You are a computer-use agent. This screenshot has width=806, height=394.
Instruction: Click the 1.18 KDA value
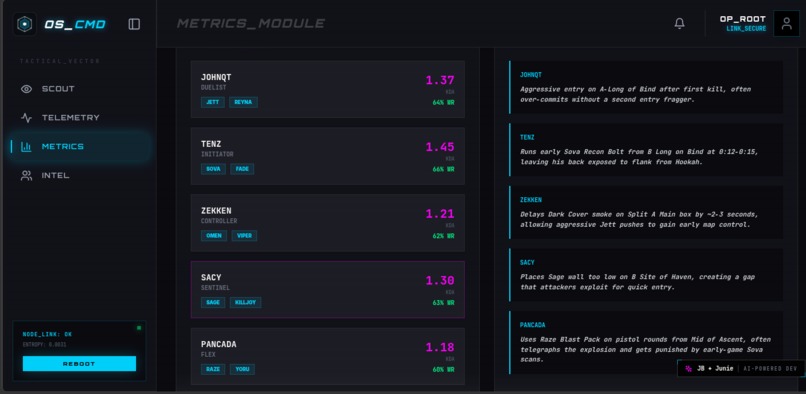439,348
